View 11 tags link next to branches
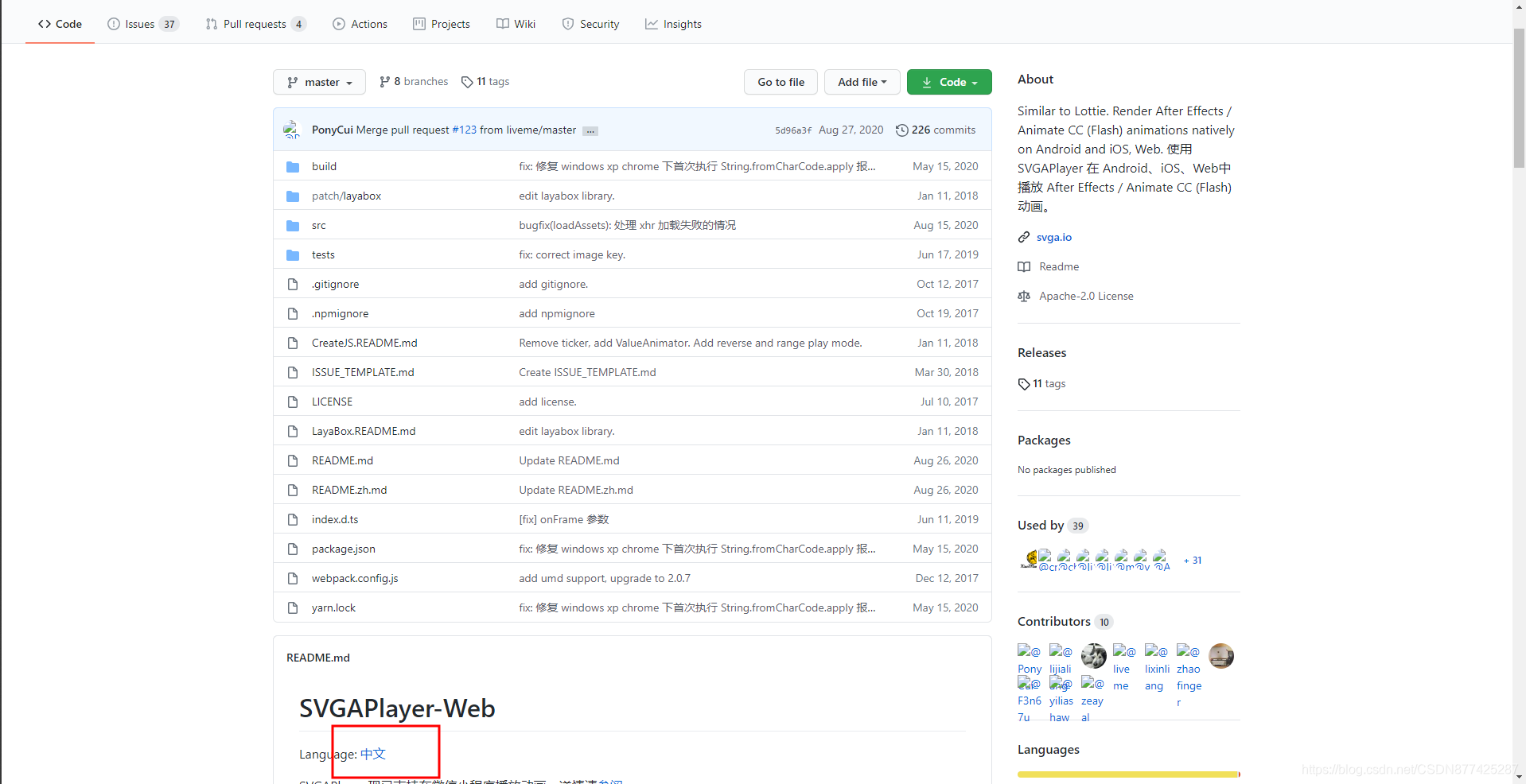The height and width of the screenshot is (784, 1526). click(x=485, y=81)
